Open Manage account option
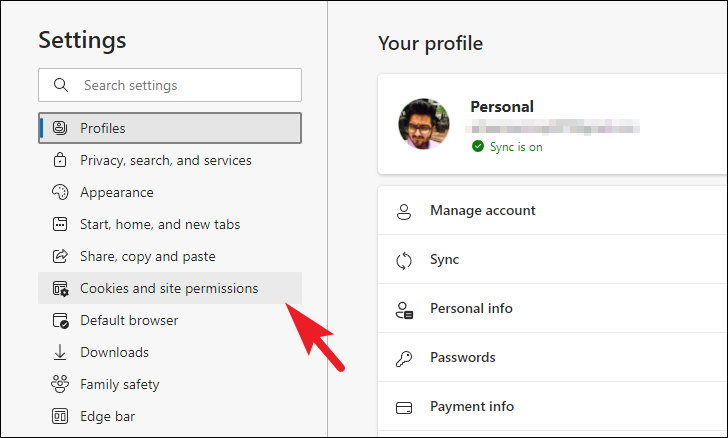 click(483, 210)
